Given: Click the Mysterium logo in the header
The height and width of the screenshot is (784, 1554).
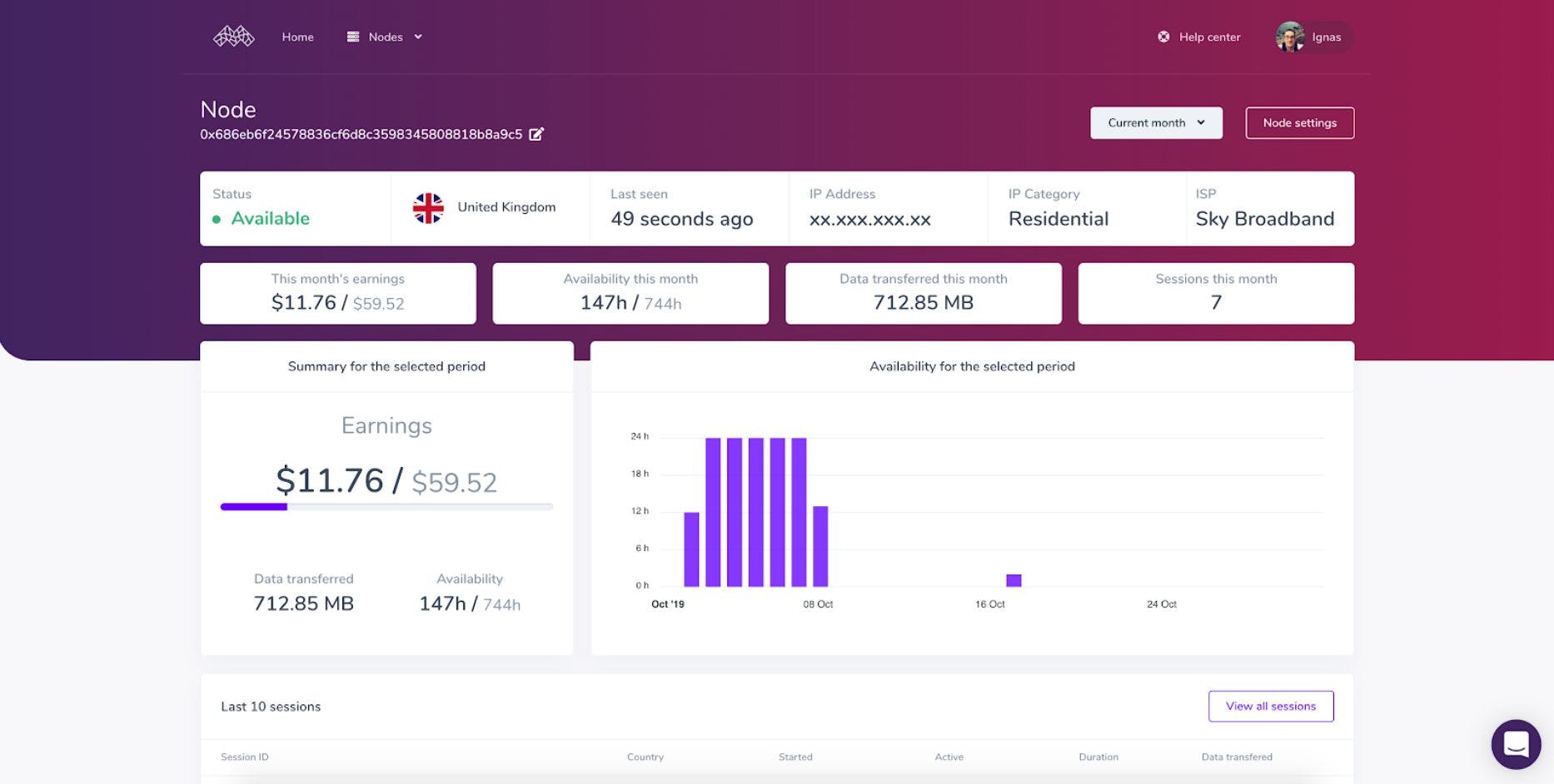Looking at the screenshot, I should pos(233,37).
